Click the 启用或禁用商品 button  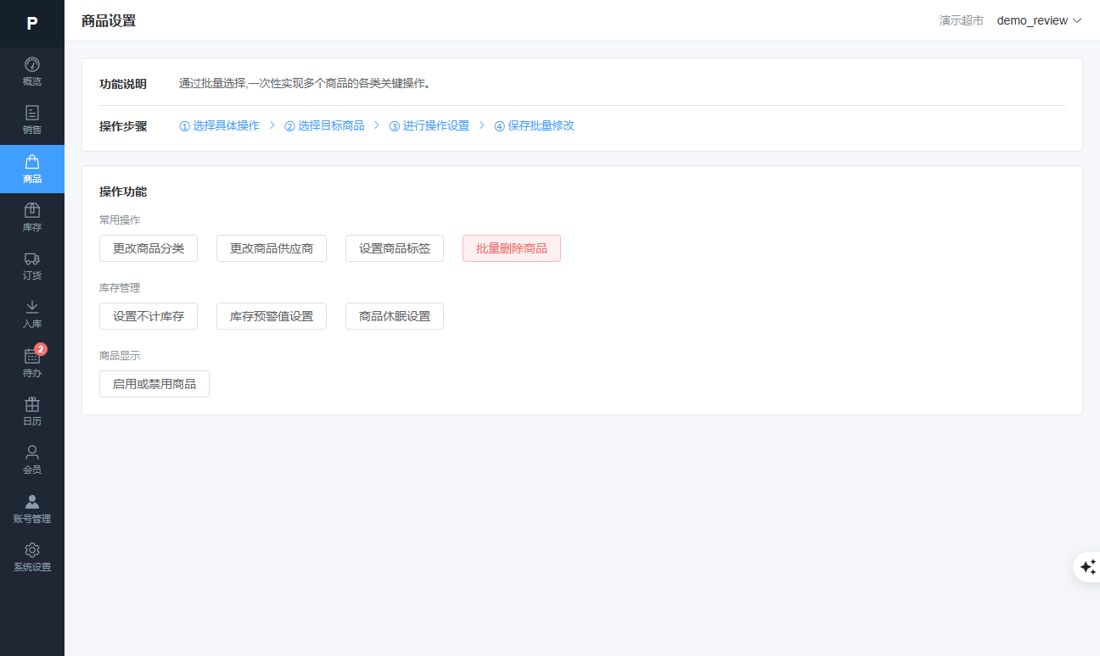[154, 384]
